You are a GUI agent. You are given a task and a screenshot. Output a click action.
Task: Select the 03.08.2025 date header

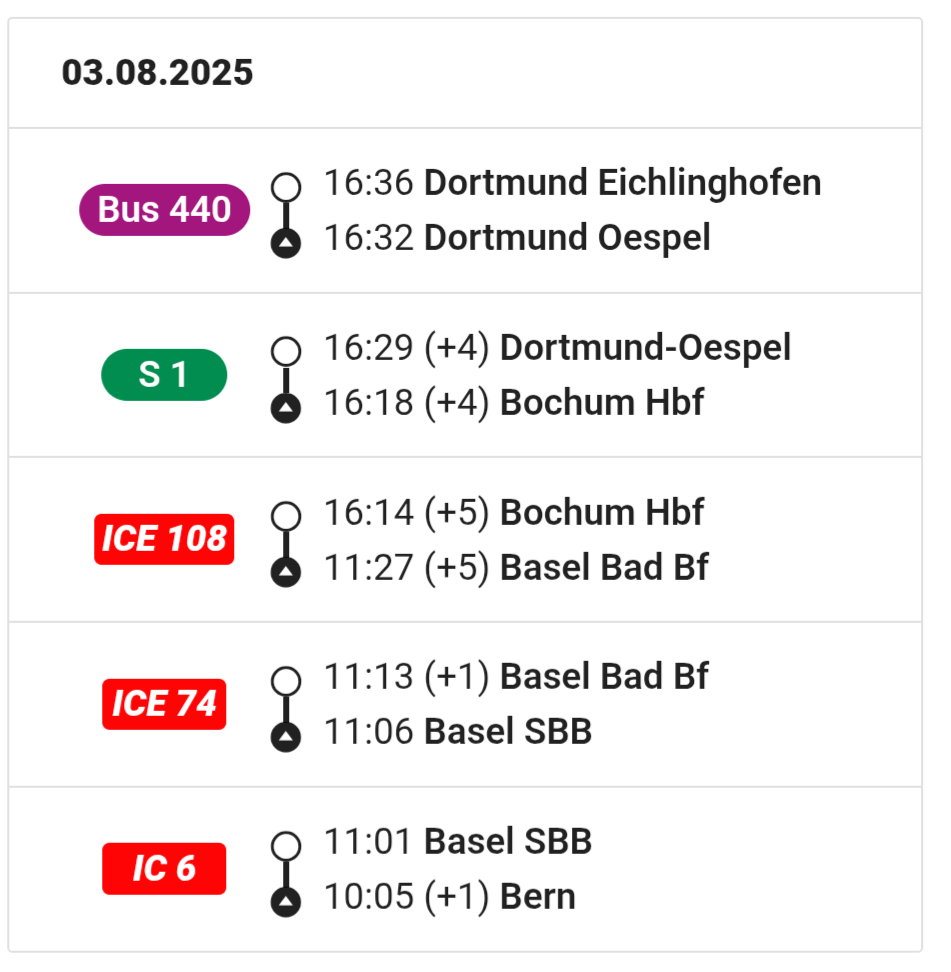click(x=157, y=73)
